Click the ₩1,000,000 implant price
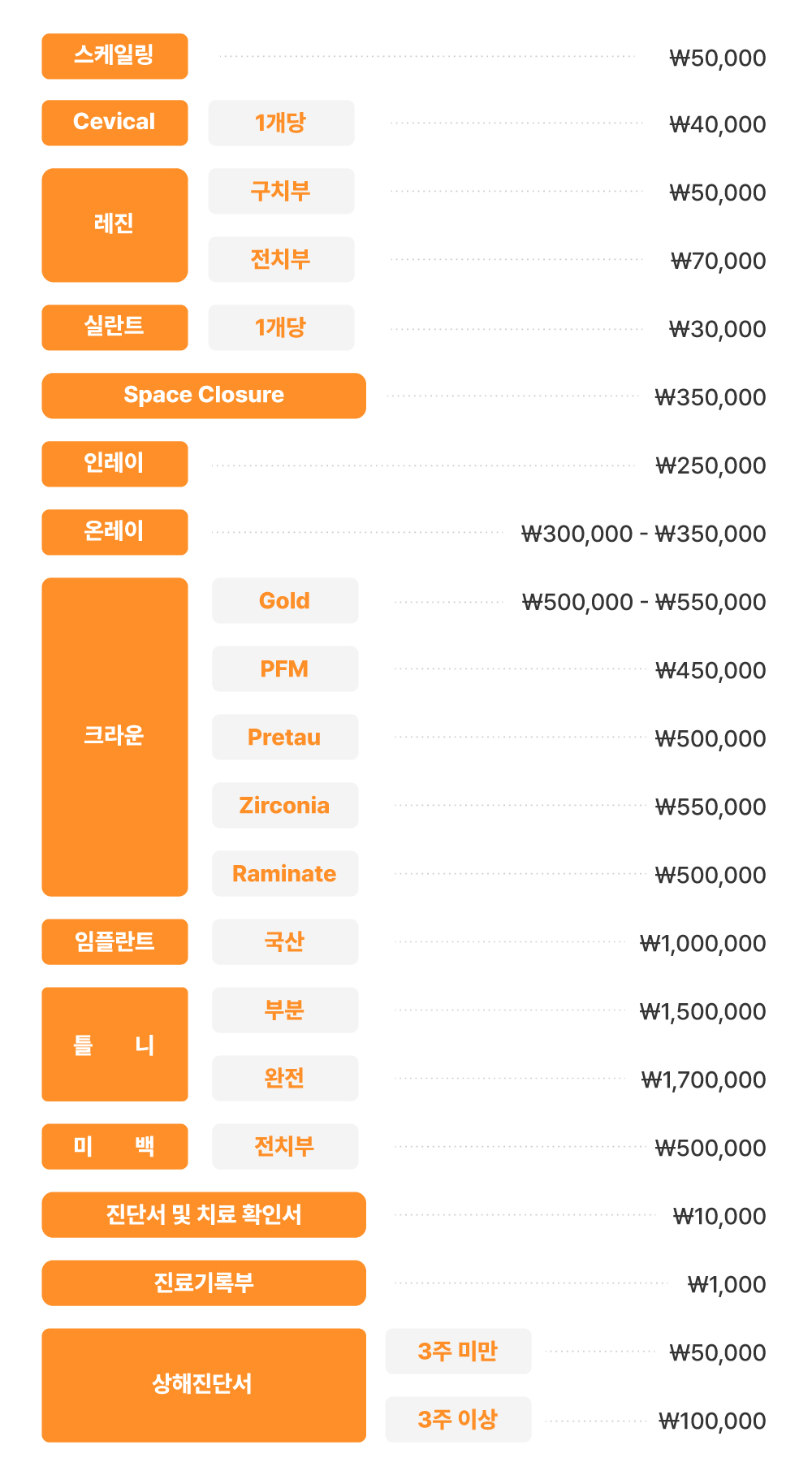Viewport: 812px width, 1484px height. click(x=702, y=943)
